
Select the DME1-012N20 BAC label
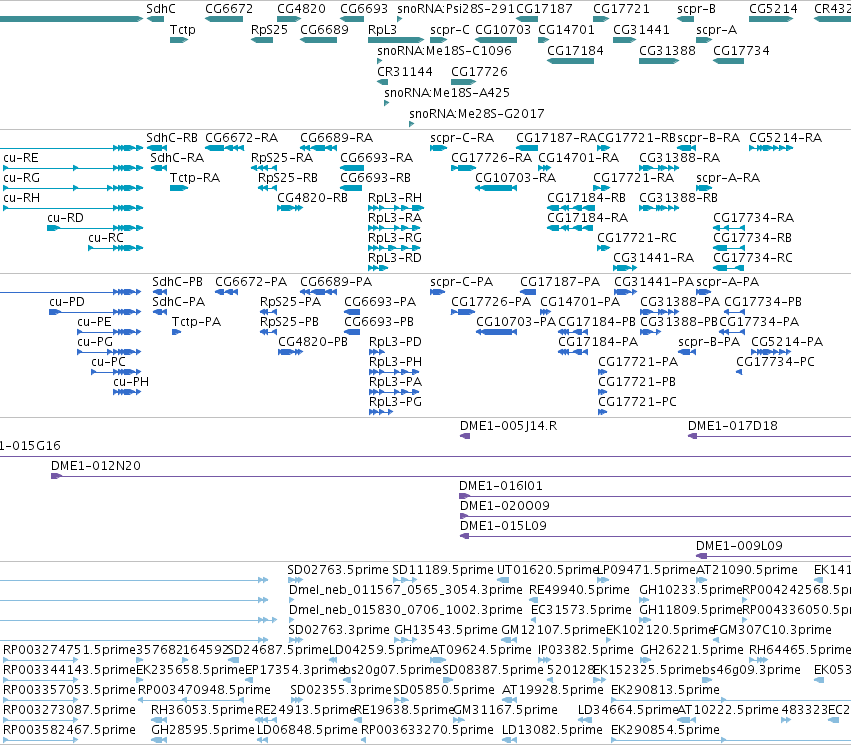(x=96, y=466)
